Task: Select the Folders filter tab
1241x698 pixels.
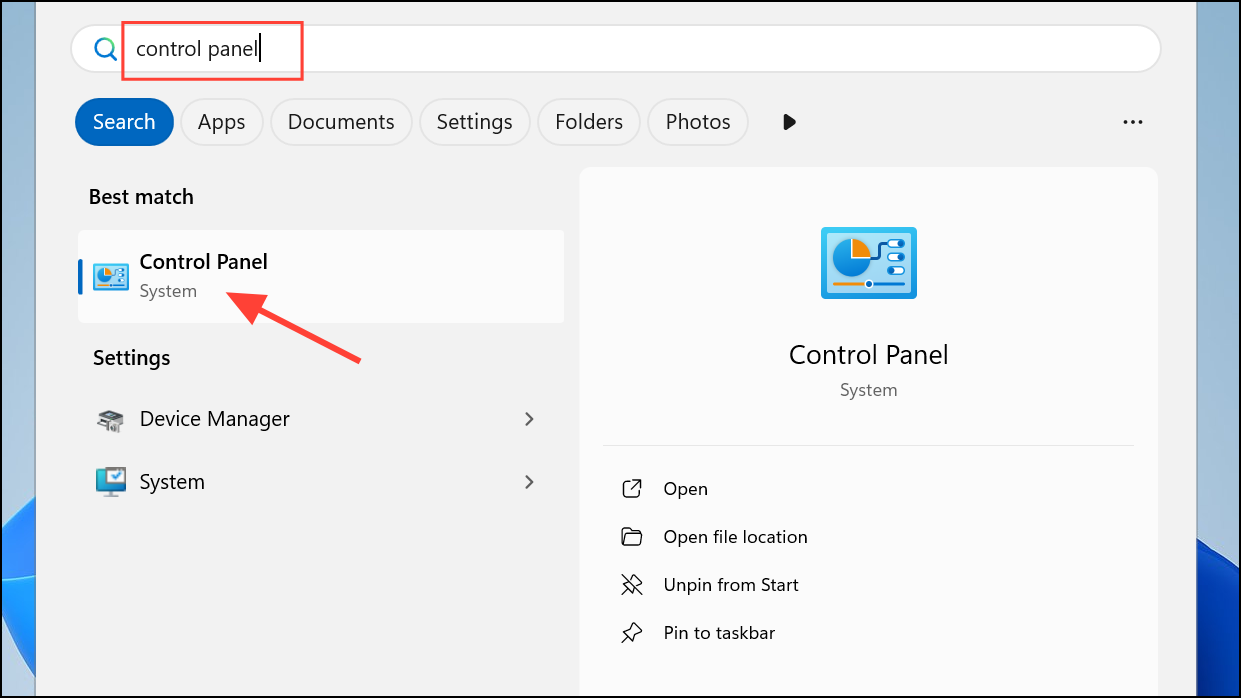Action: point(589,122)
